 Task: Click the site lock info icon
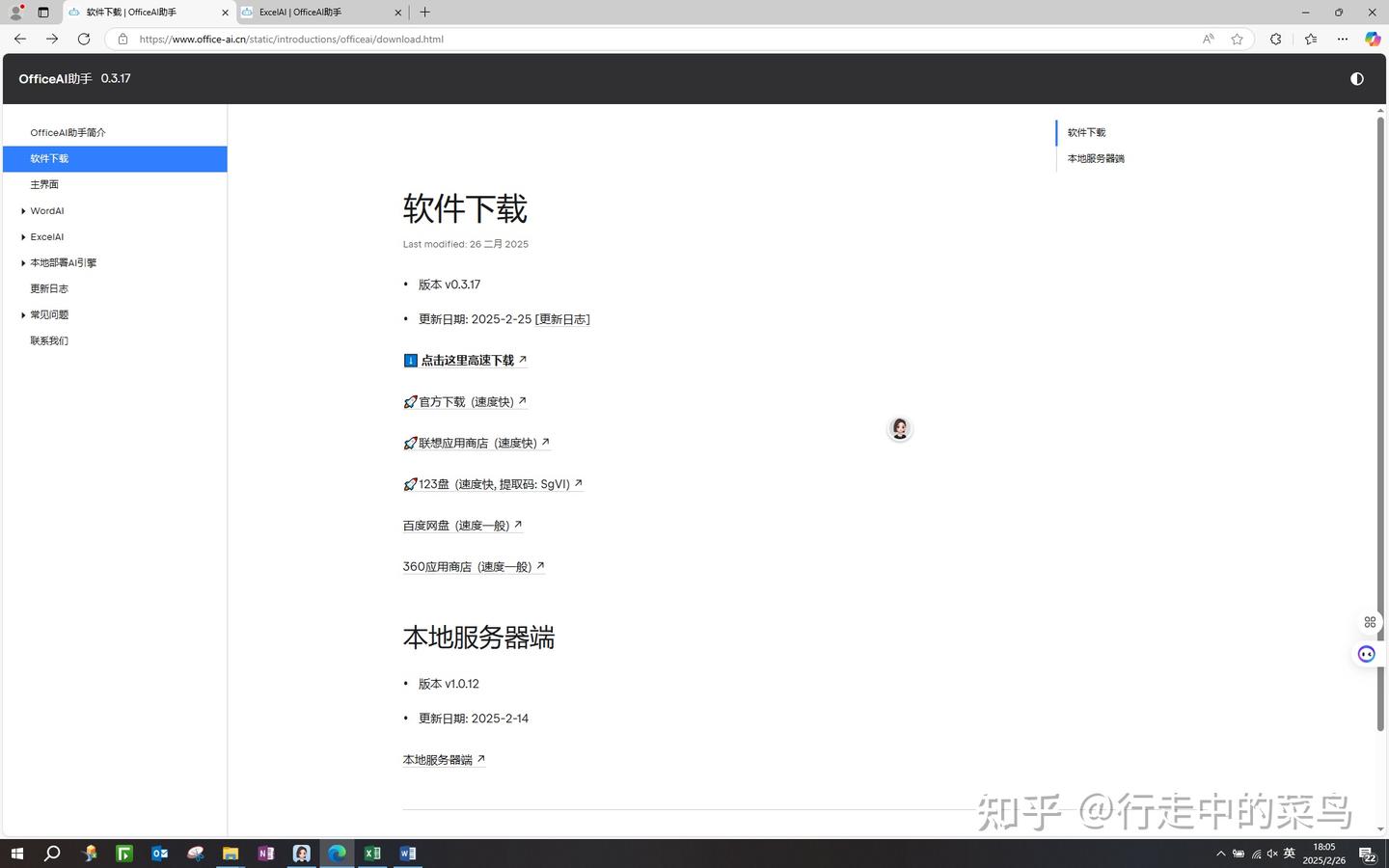point(123,39)
